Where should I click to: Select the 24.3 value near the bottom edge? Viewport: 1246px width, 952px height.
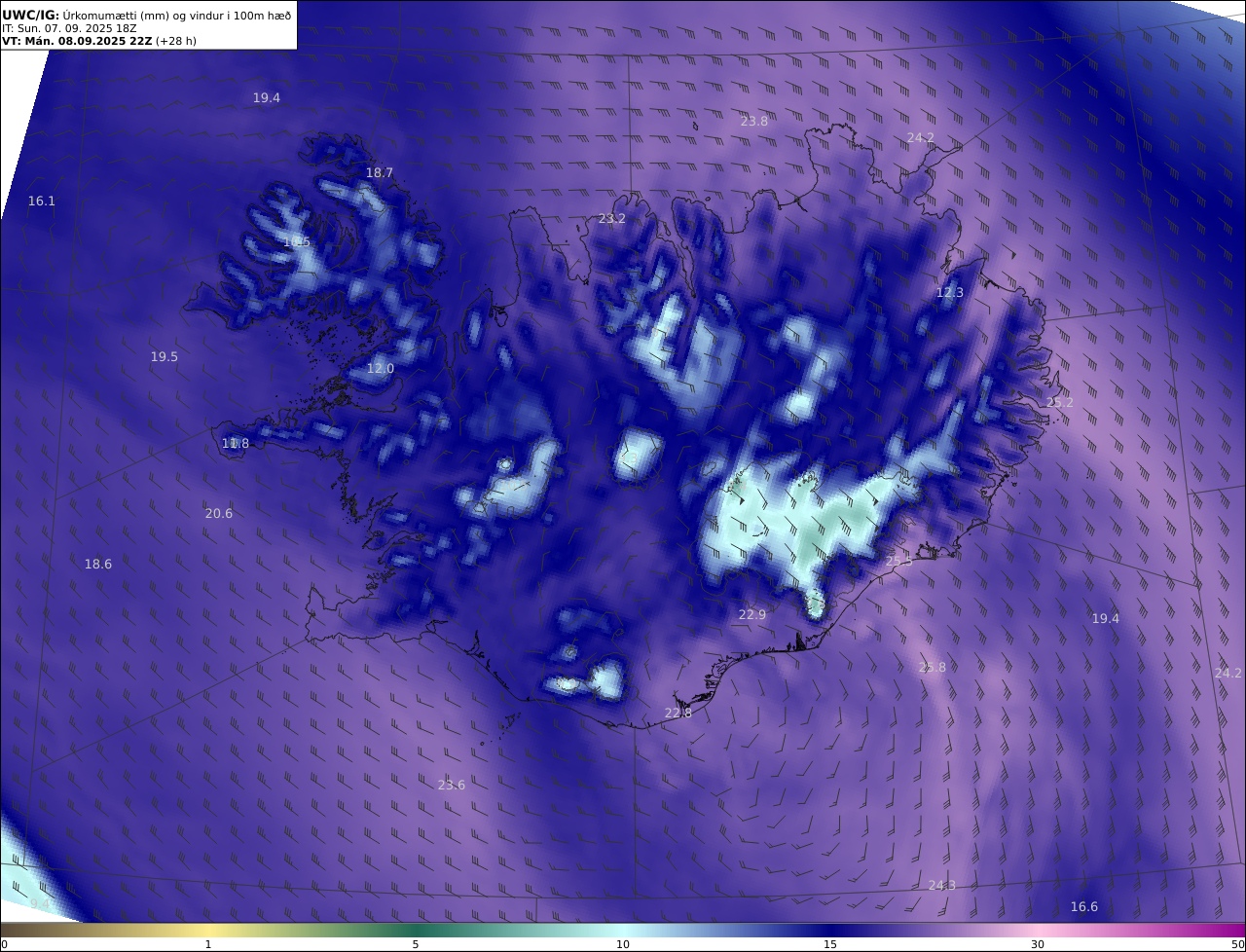tap(942, 886)
